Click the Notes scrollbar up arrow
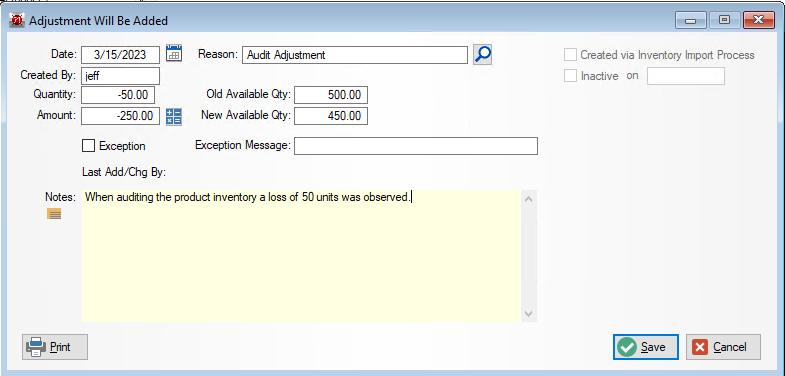This screenshot has height=376, width=785. click(529, 199)
